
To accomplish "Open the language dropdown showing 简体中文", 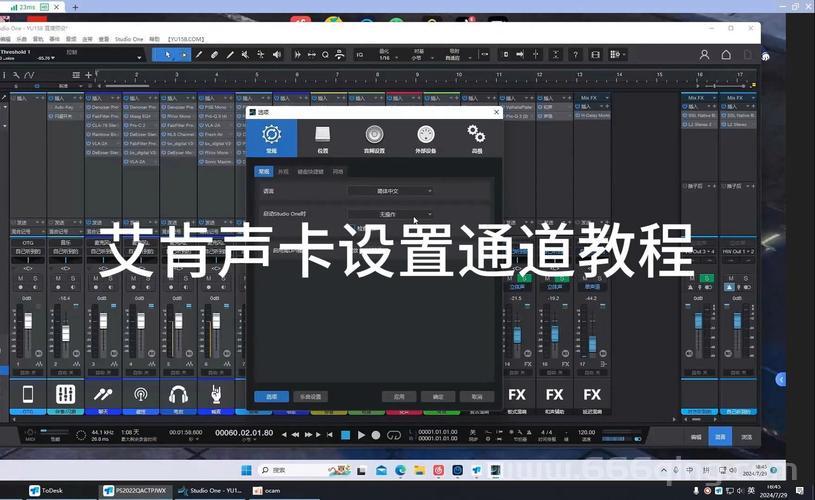I will coord(390,191).
